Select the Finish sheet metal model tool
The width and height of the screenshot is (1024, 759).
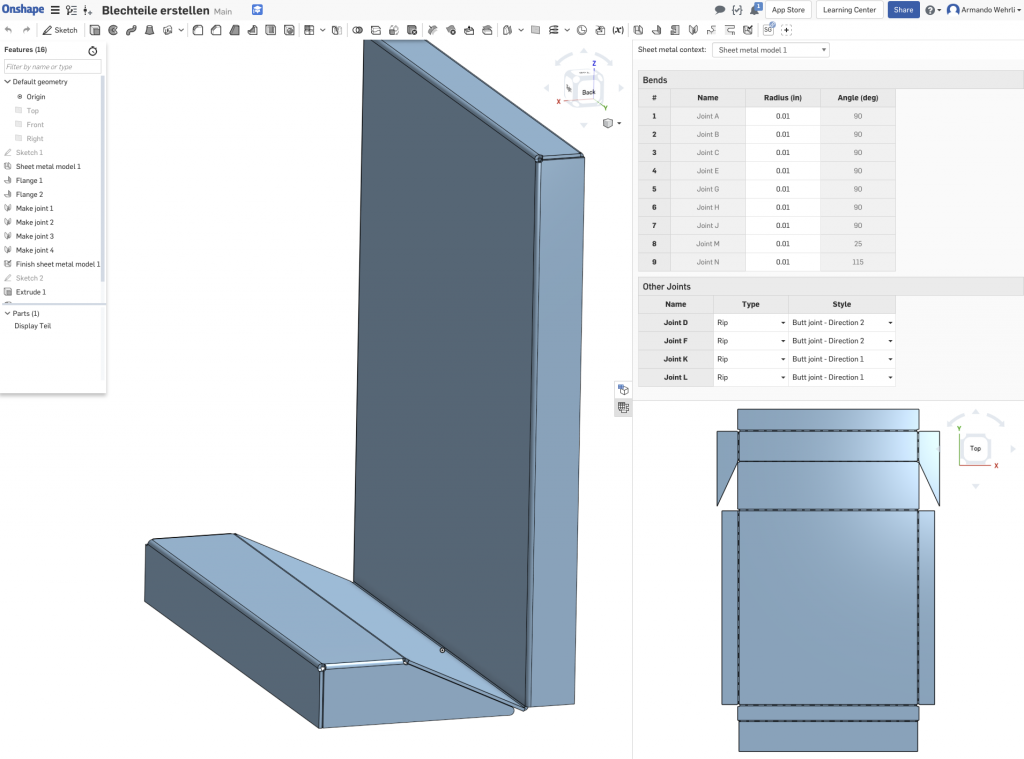point(748,30)
